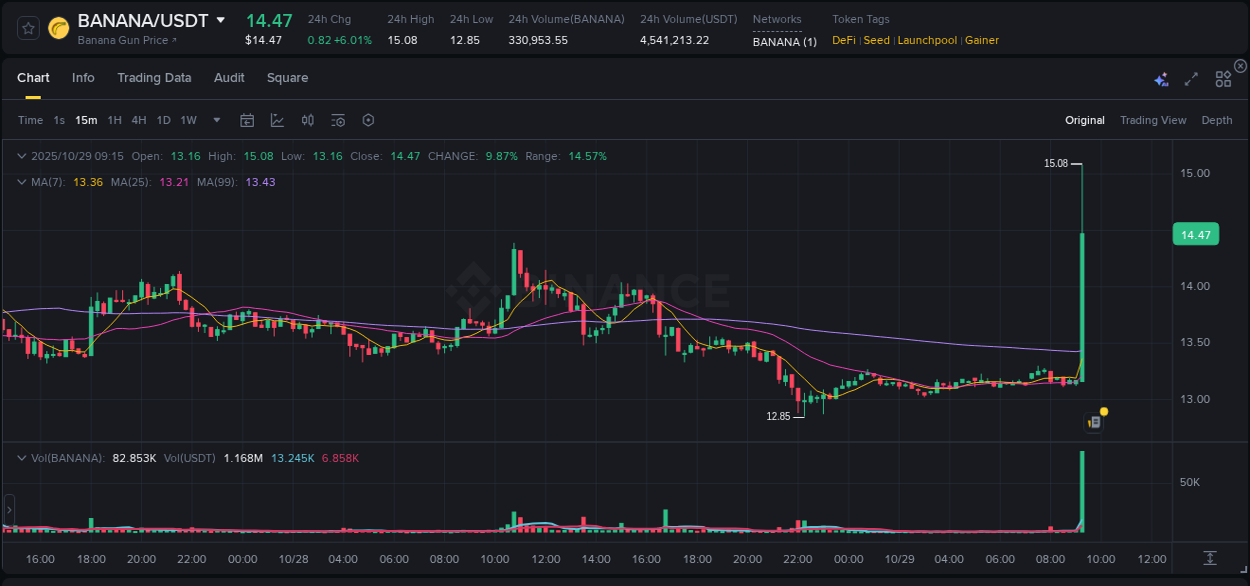Select the 1D timeframe button
Image resolution: width=1250 pixels, height=586 pixels.
point(163,120)
